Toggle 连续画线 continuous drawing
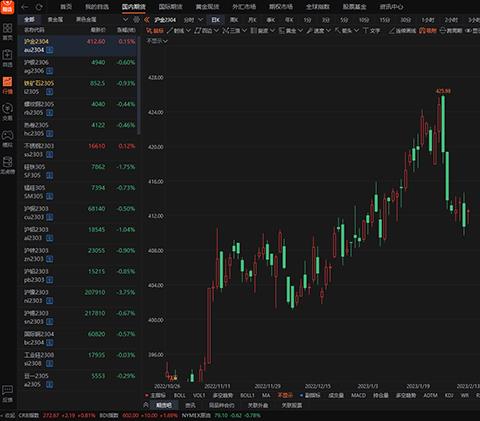This screenshot has height=421, width=480. pyautogui.click(x=403, y=31)
